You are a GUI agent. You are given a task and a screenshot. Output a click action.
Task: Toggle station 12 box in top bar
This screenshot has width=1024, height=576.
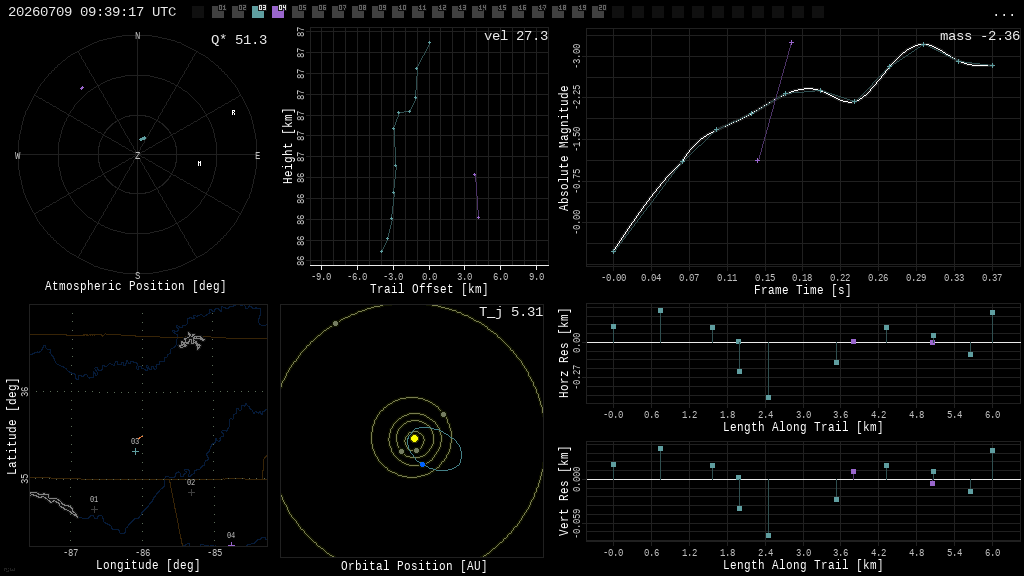point(438,12)
